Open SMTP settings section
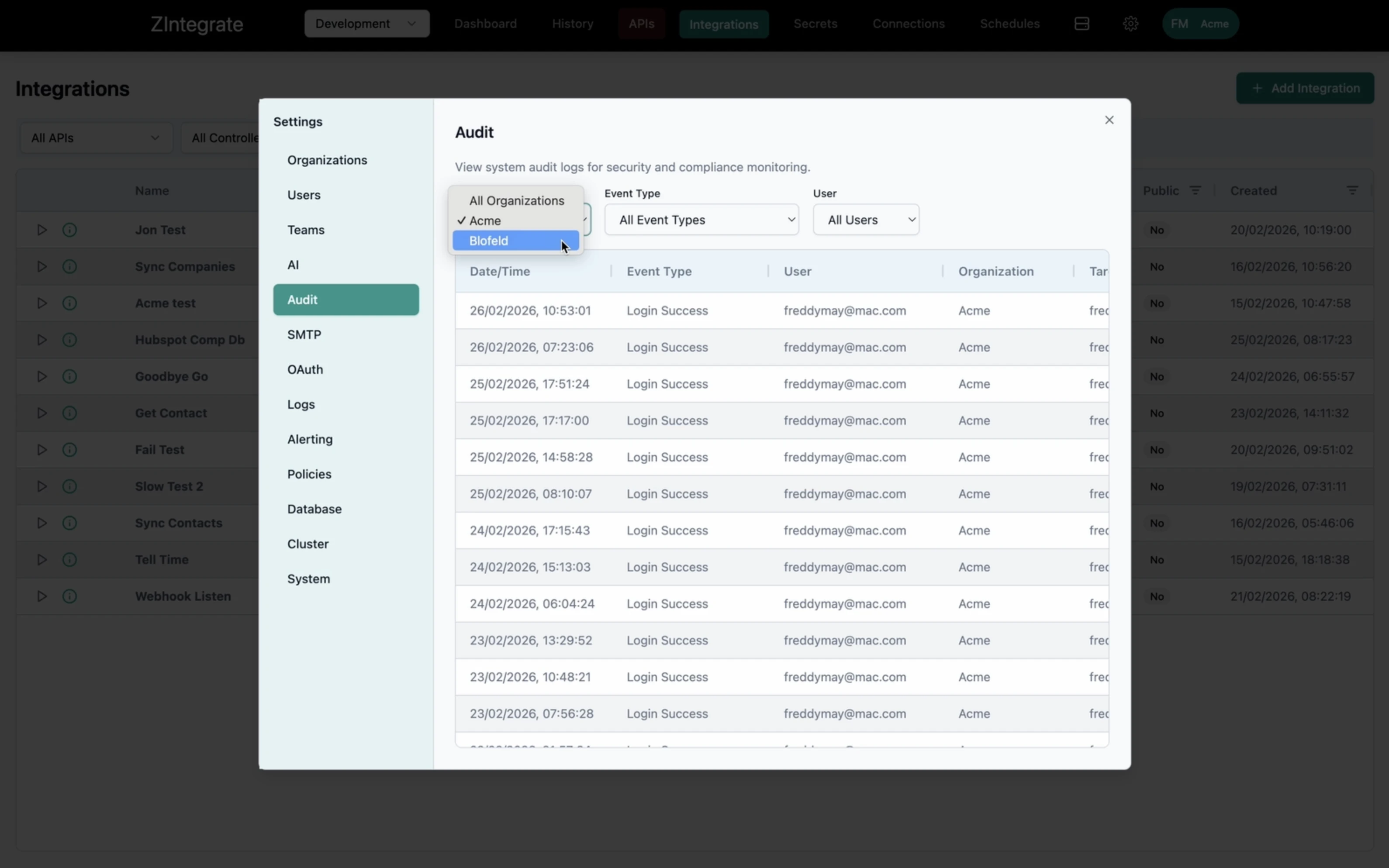Screen dimensions: 1389x868 pos(304,334)
